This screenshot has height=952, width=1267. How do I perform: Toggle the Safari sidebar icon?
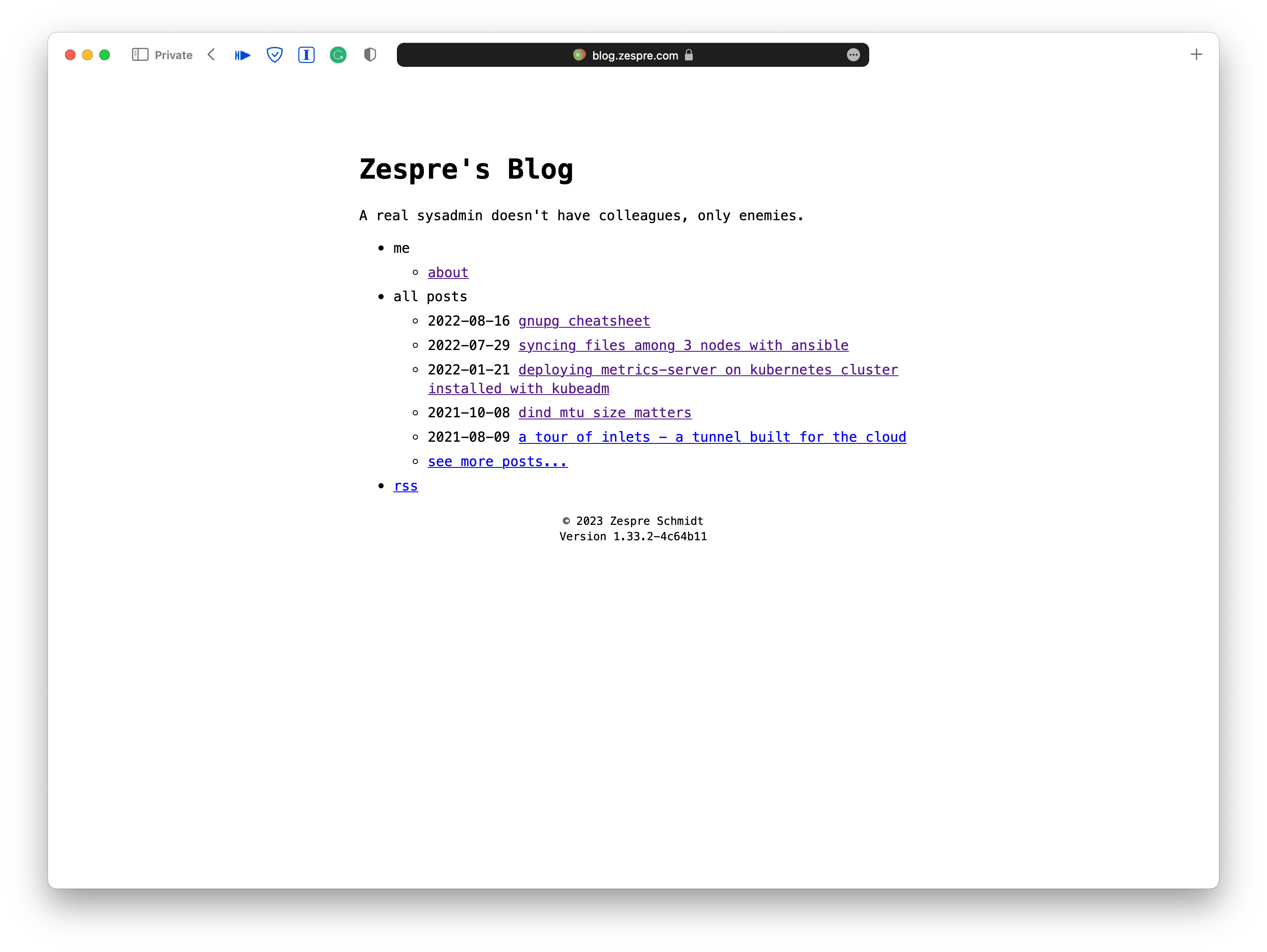[140, 55]
